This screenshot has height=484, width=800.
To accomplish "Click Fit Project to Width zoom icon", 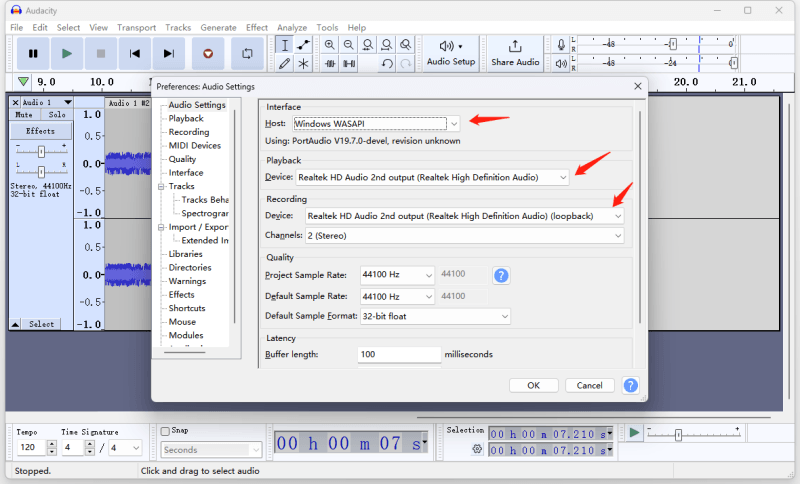I will 387,45.
